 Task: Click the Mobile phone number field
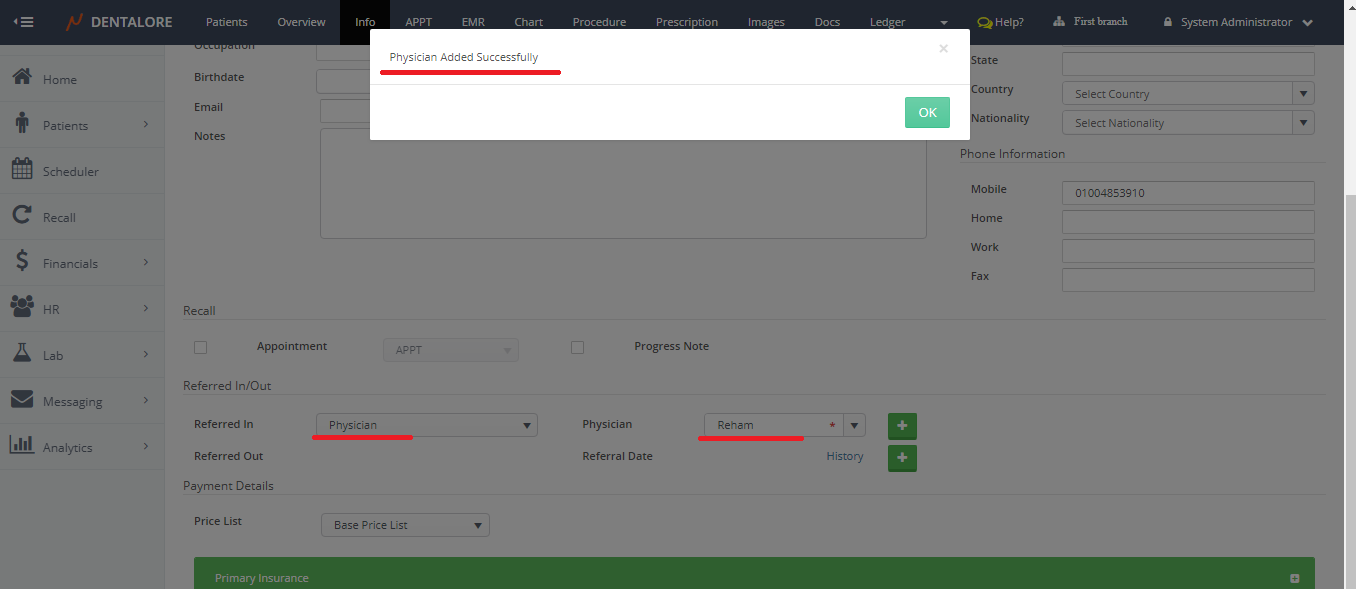pyautogui.click(x=1187, y=193)
